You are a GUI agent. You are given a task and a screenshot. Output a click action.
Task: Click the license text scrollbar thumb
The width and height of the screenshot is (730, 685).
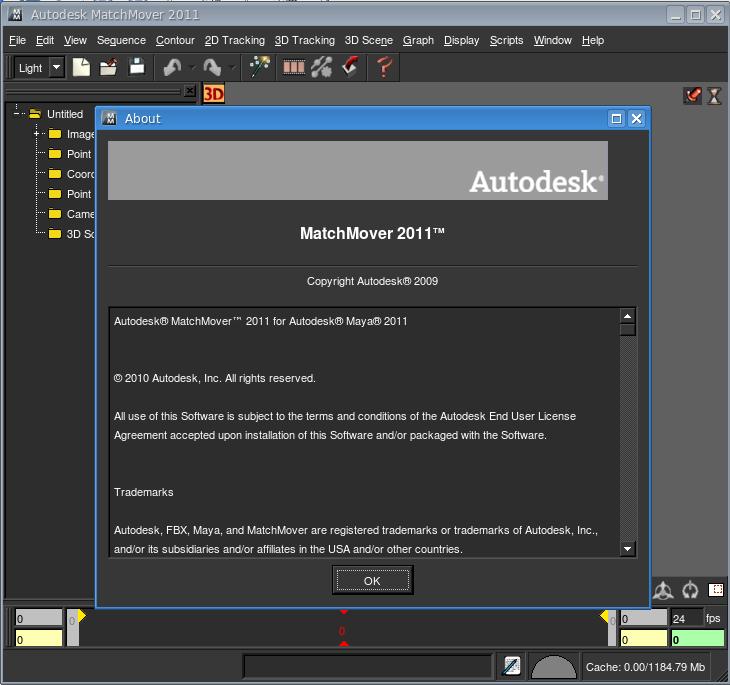click(628, 330)
